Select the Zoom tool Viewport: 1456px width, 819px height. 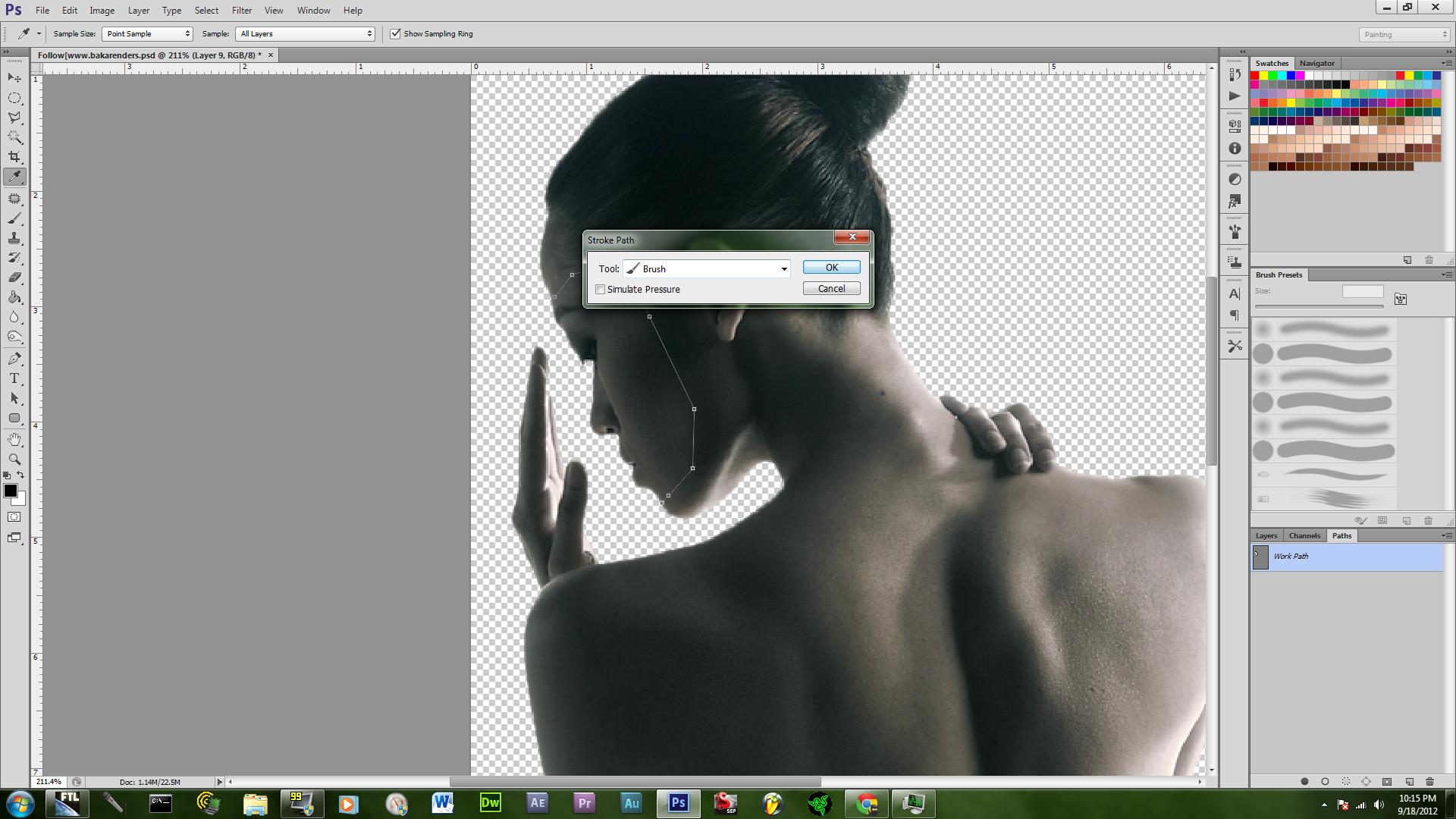pyautogui.click(x=14, y=460)
